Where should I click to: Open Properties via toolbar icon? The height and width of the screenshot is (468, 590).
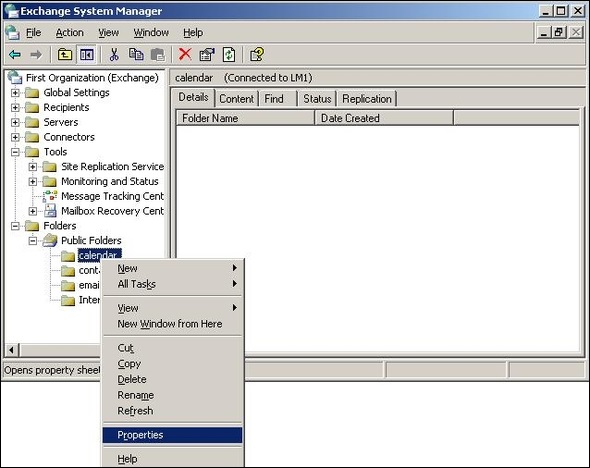[x=207, y=55]
